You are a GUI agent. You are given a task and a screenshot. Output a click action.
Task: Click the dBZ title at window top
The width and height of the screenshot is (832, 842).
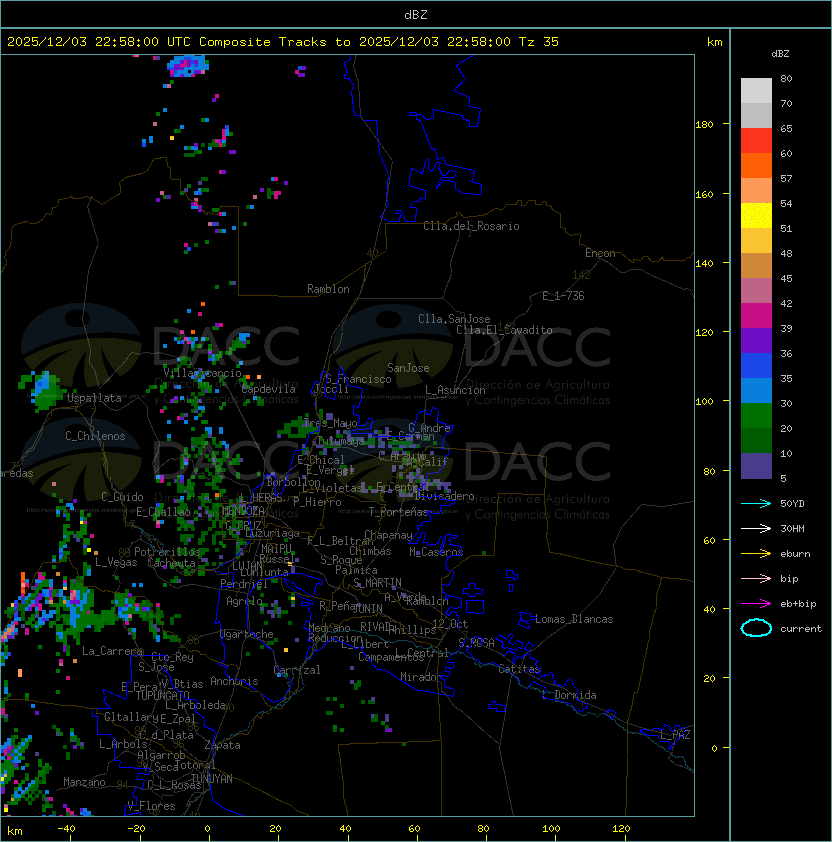(416, 15)
